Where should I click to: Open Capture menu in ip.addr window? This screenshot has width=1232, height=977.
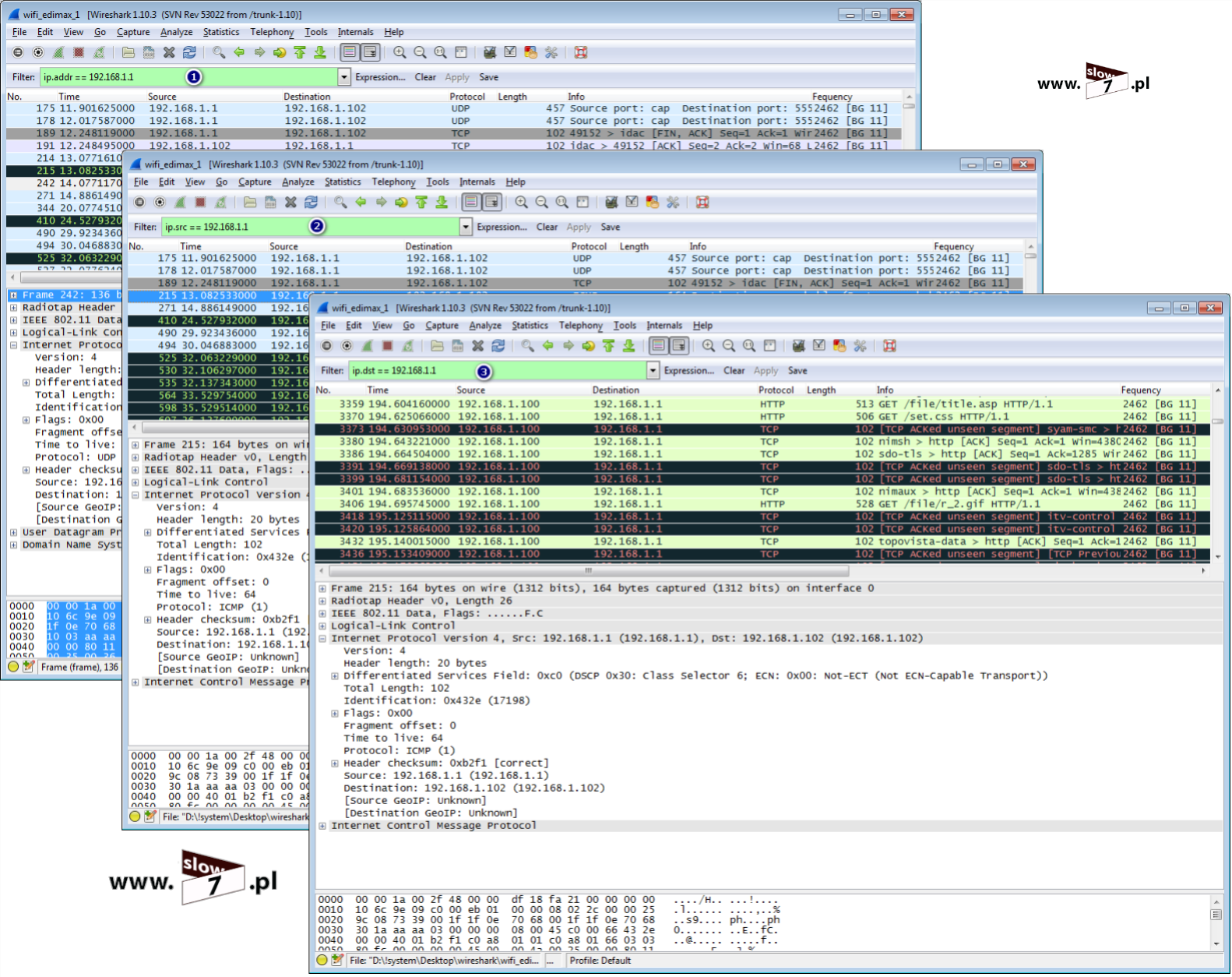[133, 33]
